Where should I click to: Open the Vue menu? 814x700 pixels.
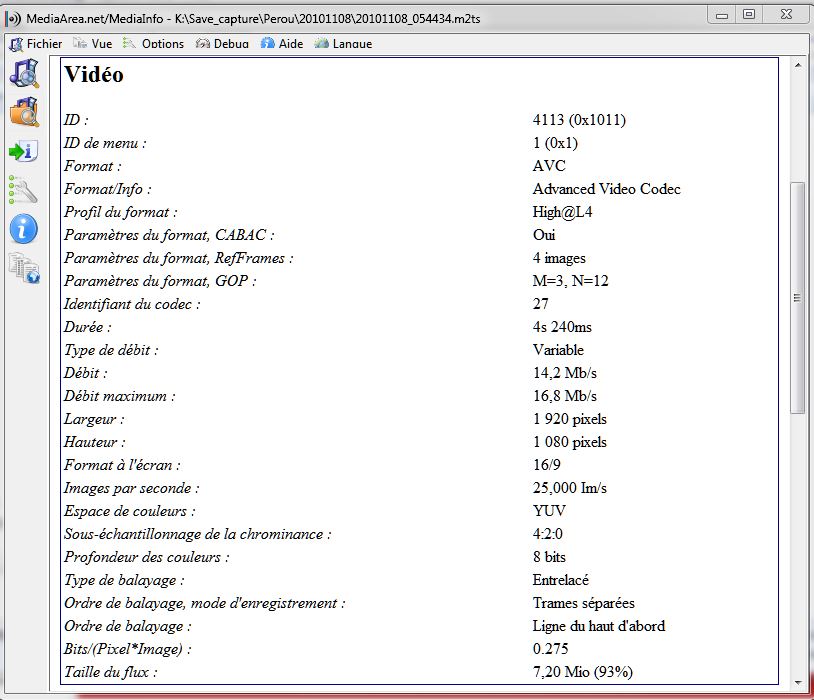92,44
